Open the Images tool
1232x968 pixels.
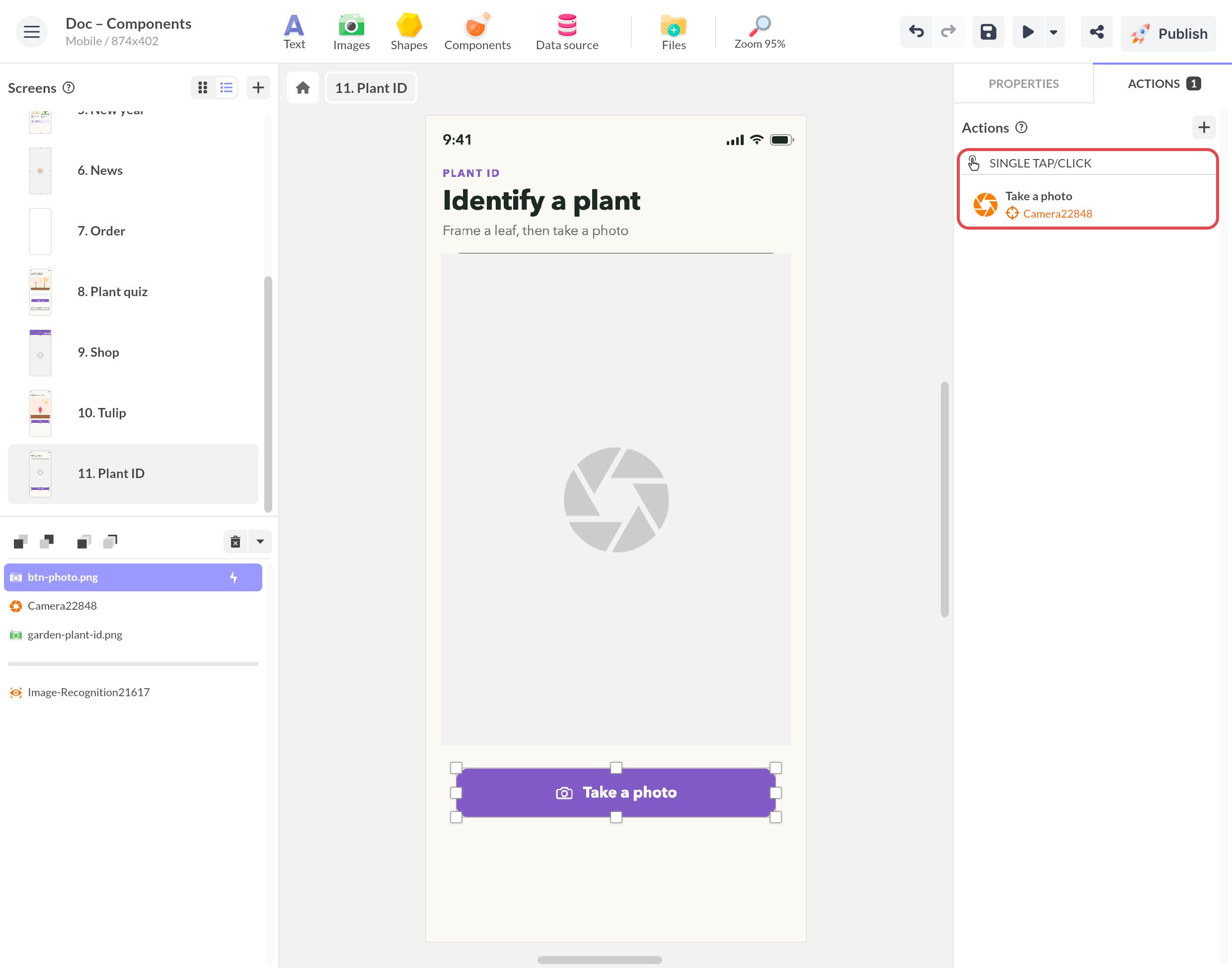coord(351,32)
